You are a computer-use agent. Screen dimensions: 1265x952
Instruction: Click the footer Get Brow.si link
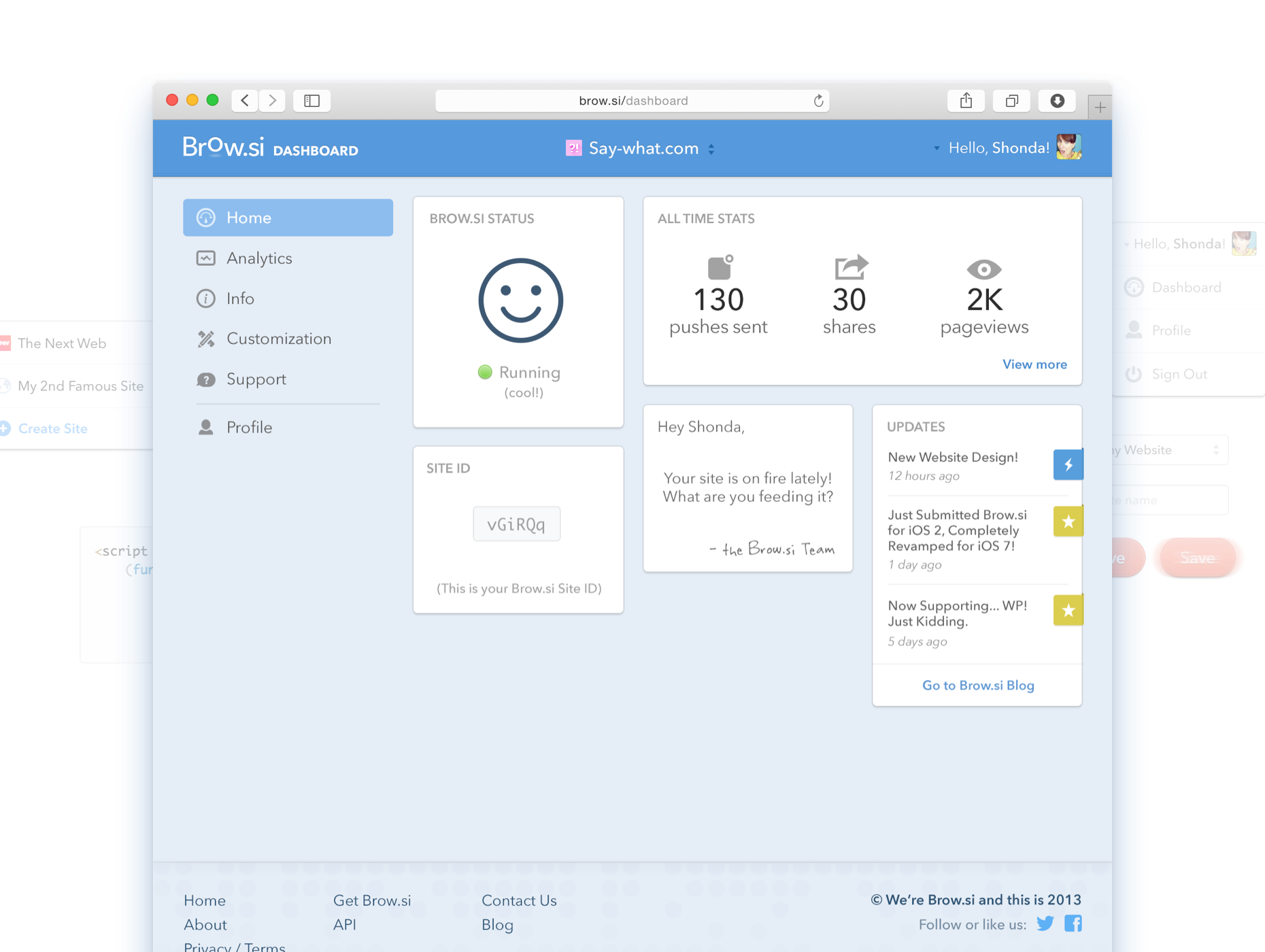pos(372,900)
